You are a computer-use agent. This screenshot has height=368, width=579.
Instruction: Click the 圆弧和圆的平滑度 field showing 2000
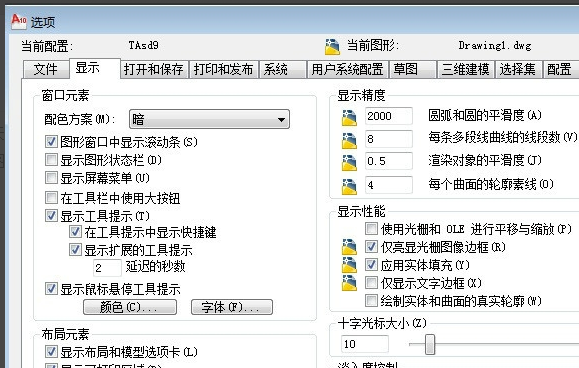[x=388, y=116]
